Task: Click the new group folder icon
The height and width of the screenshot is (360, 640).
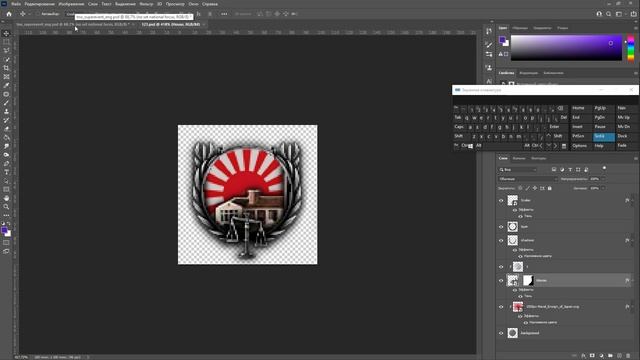Action: pyautogui.click(x=610, y=356)
